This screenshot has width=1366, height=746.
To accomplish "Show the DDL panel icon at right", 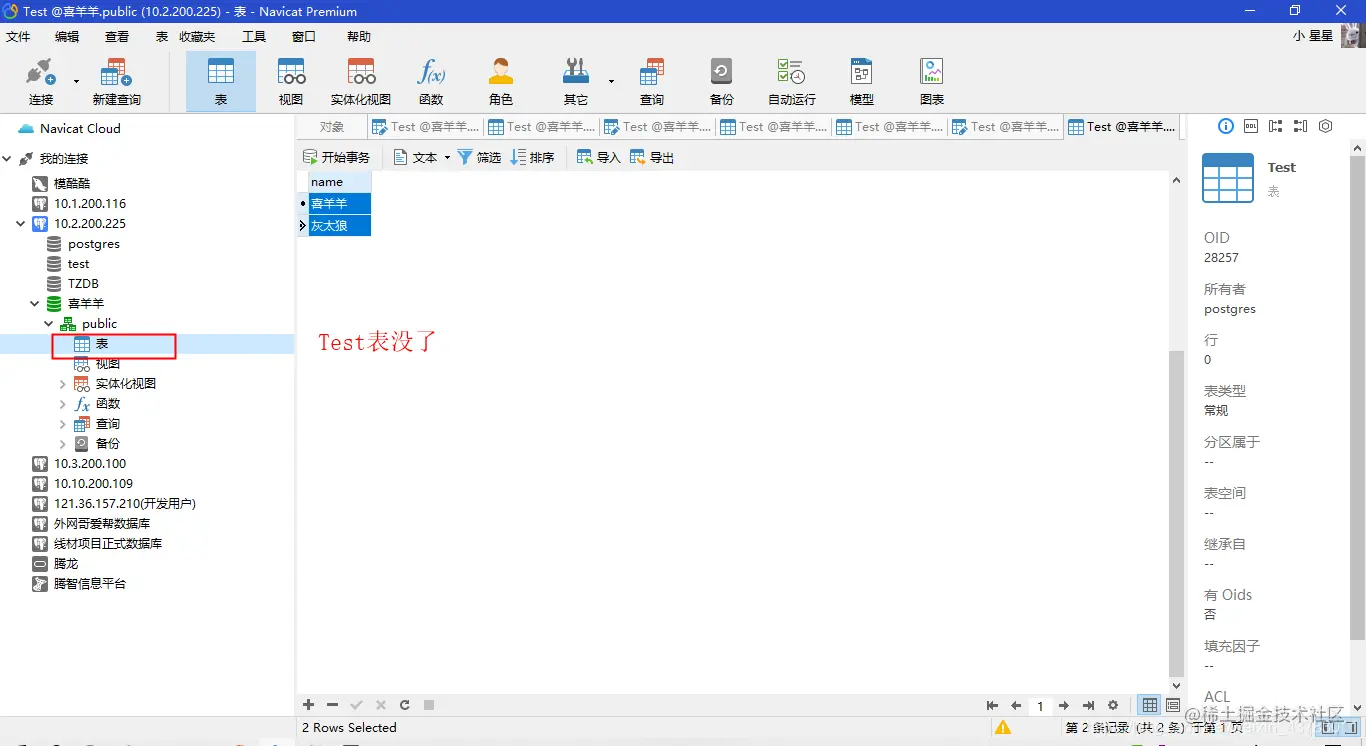I will (1251, 126).
